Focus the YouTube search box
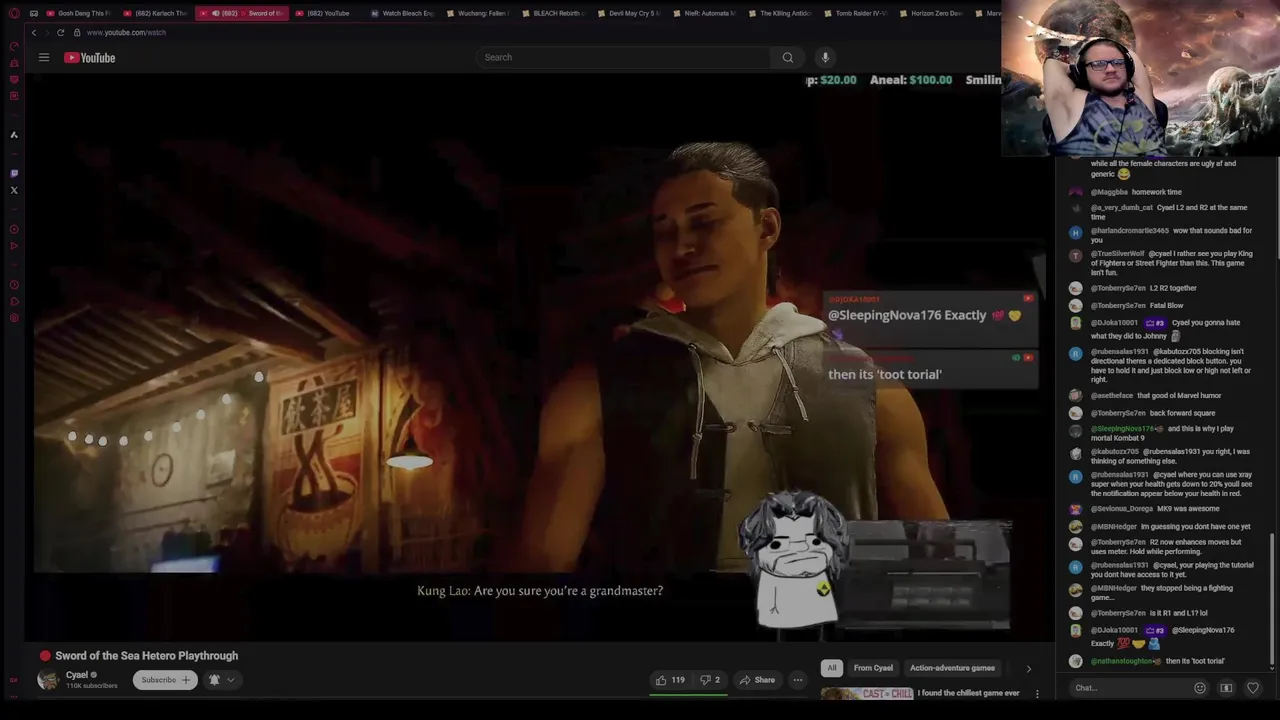1280x720 pixels. coord(624,57)
